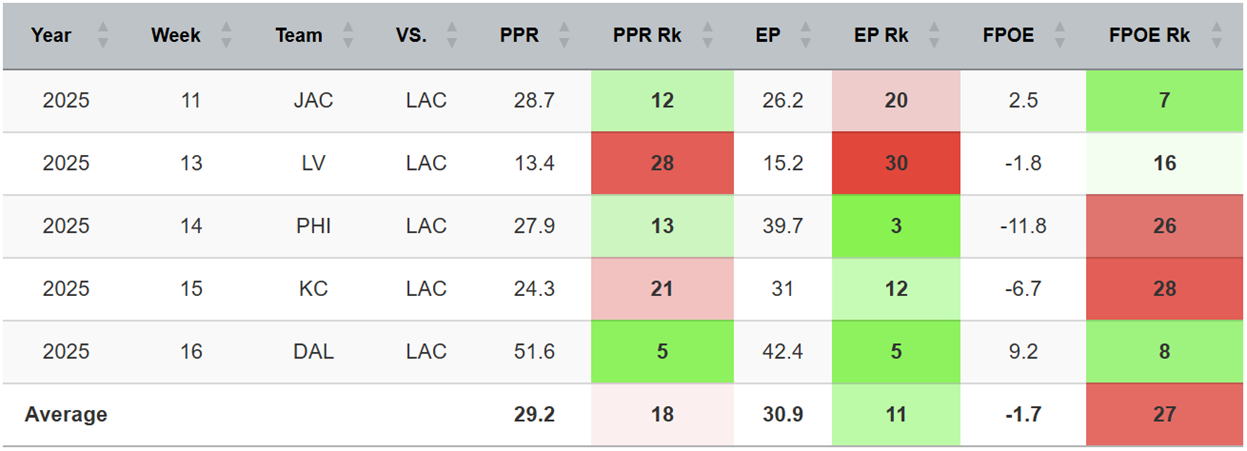Toggle sort arrows next to Week
Image resolution: width=1247 pixels, height=451 pixels.
pyautogui.click(x=226, y=36)
